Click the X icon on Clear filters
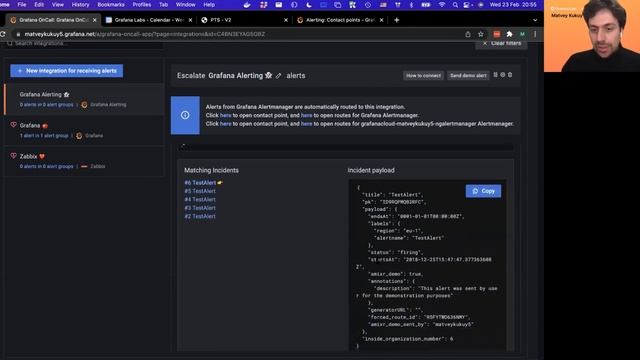The image size is (640, 360). click(x=485, y=43)
